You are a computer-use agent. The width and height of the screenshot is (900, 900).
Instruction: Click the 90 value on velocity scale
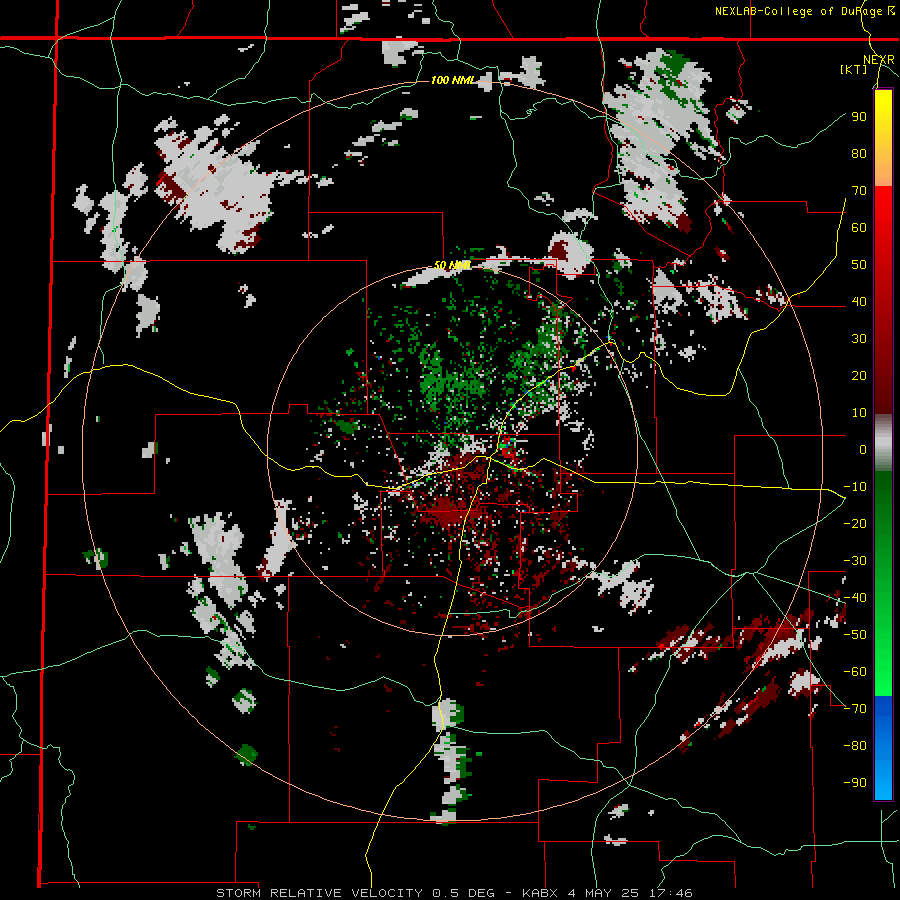tap(859, 117)
